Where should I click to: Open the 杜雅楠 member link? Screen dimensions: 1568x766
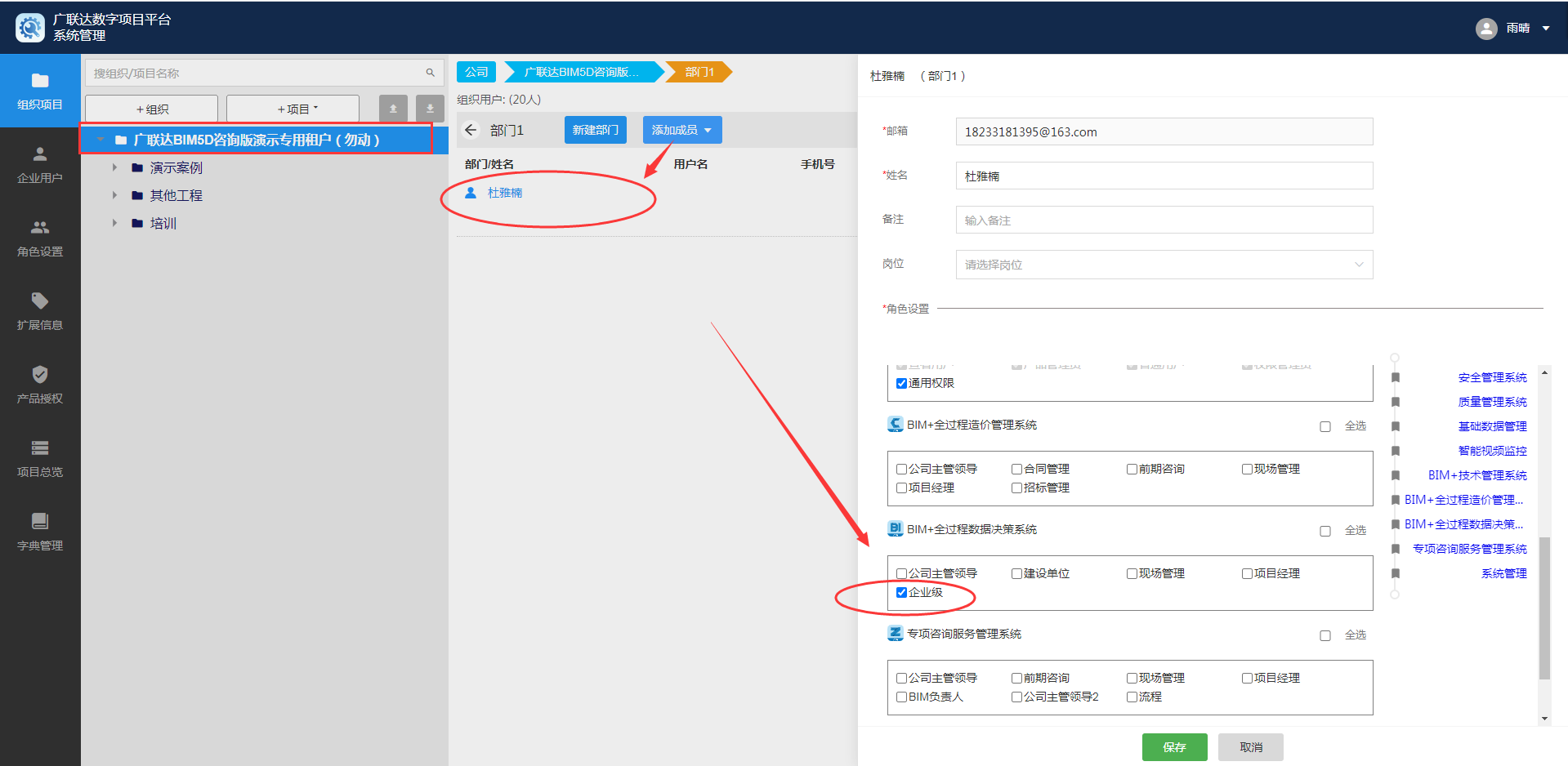(x=505, y=193)
